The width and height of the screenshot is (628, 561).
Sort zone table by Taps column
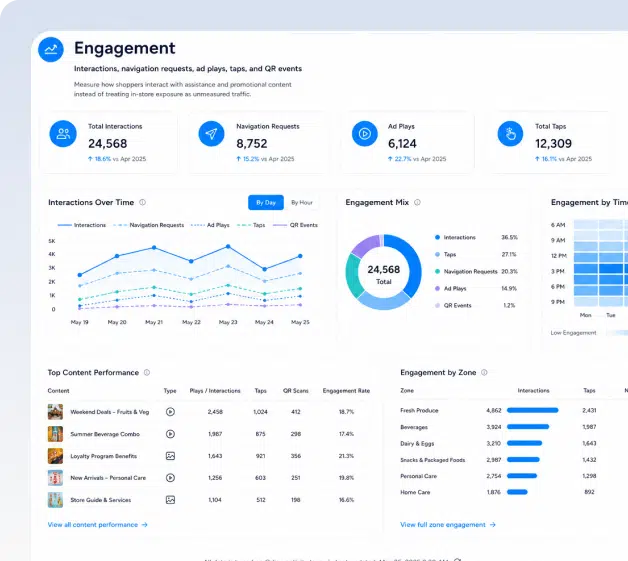click(589, 390)
